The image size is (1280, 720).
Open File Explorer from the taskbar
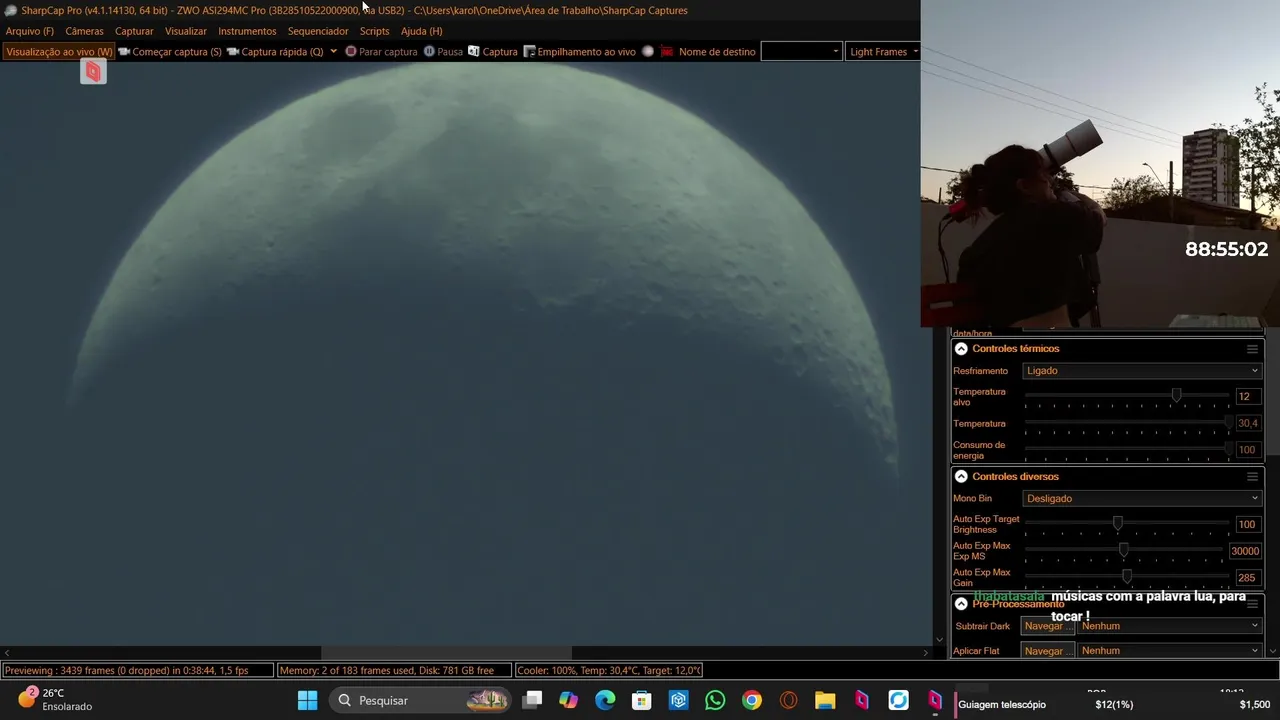point(825,700)
